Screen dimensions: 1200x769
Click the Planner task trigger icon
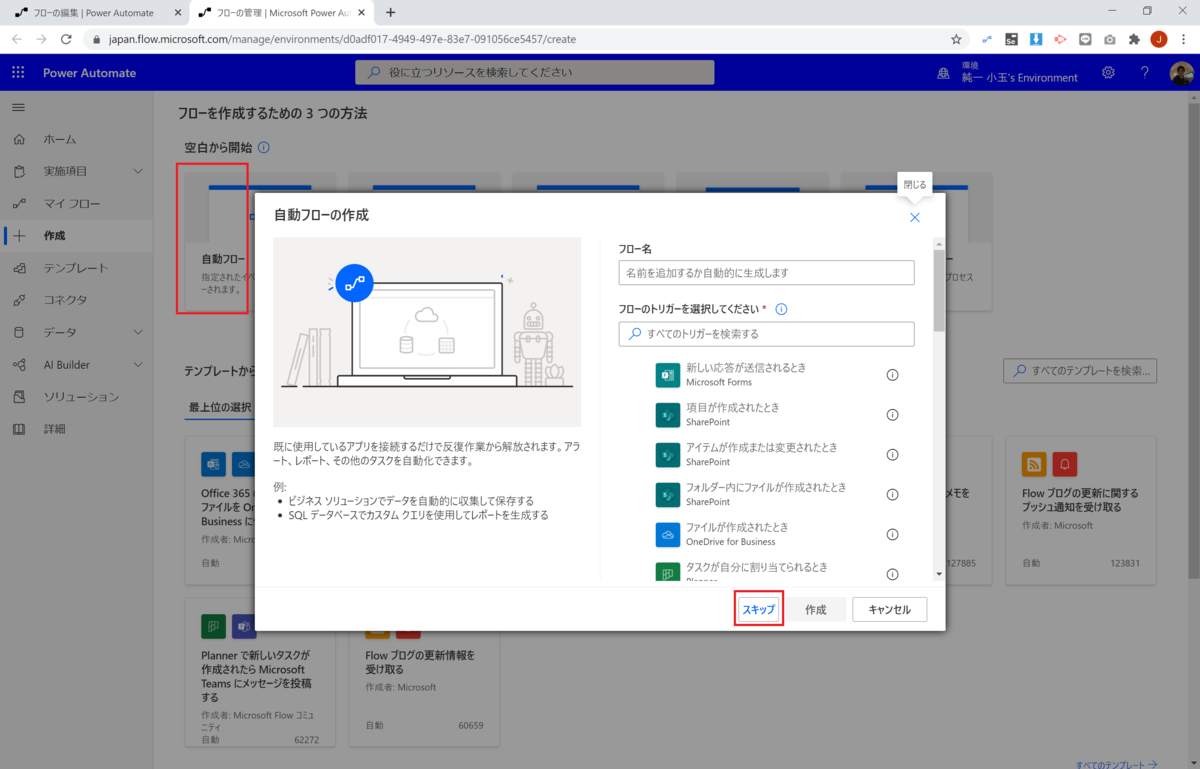pos(668,572)
